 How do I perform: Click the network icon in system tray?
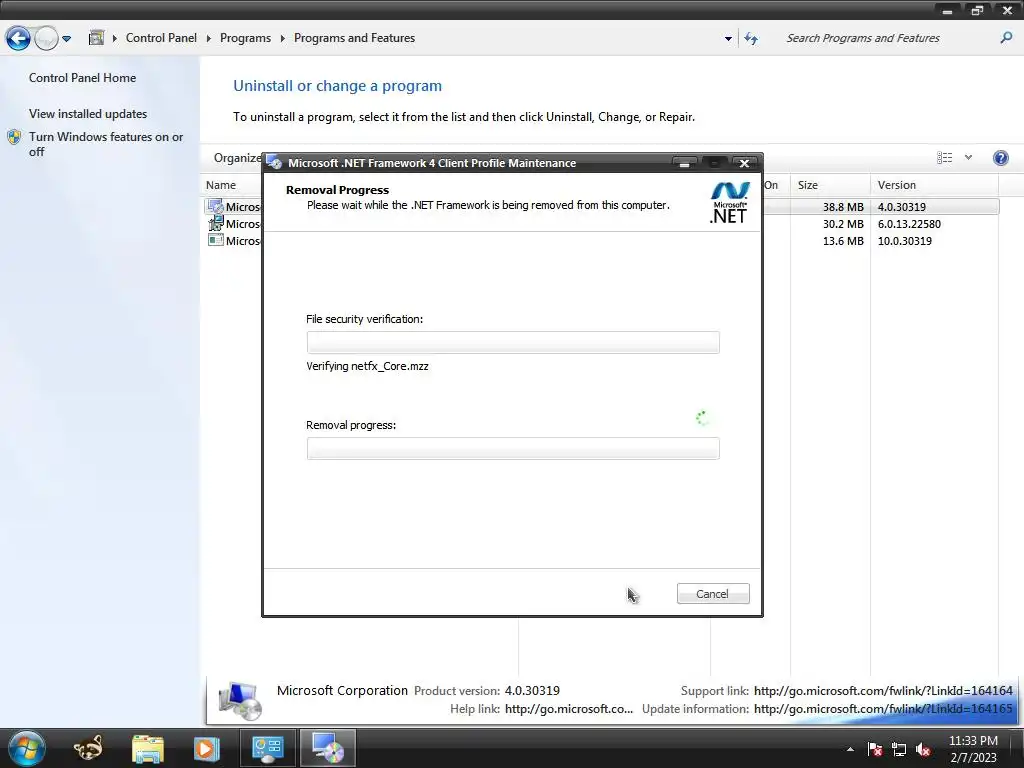pyautogui.click(x=899, y=749)
